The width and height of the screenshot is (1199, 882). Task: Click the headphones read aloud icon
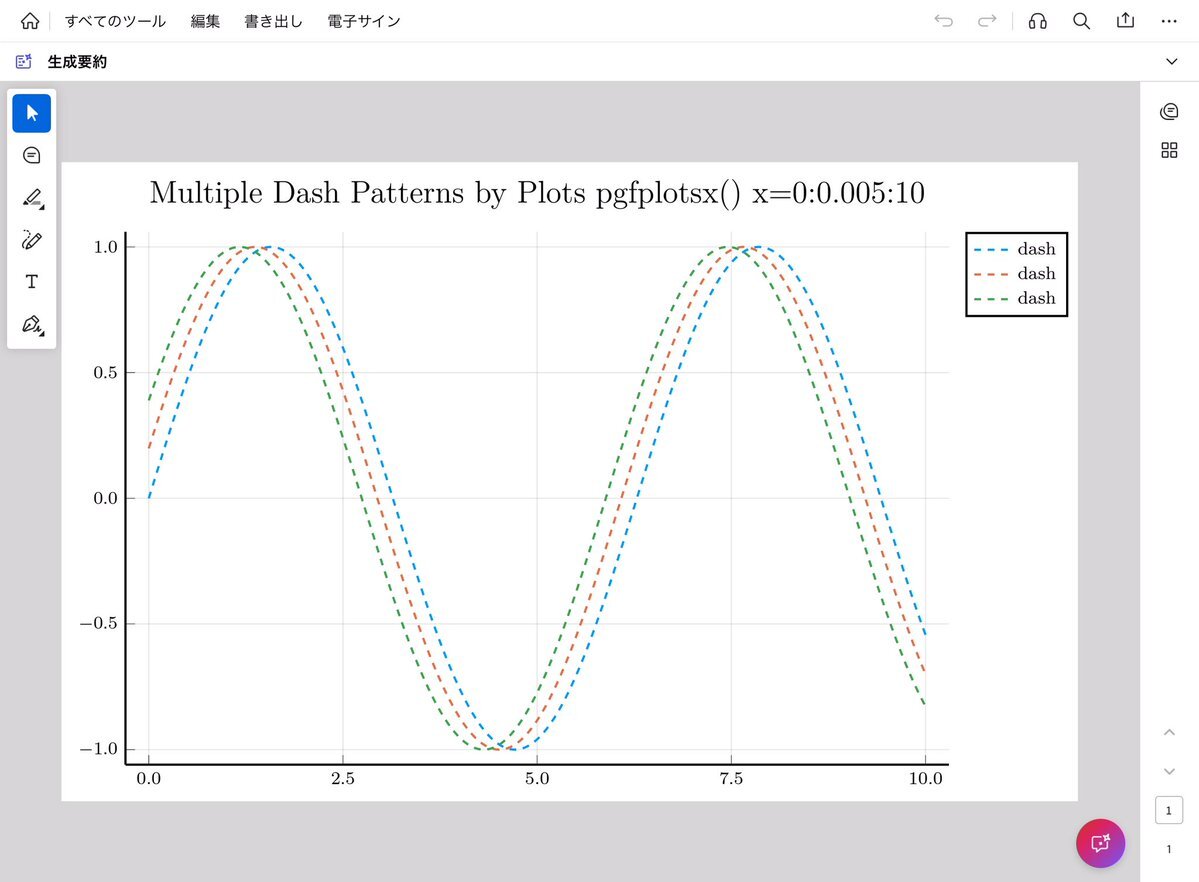point(1037,21)
